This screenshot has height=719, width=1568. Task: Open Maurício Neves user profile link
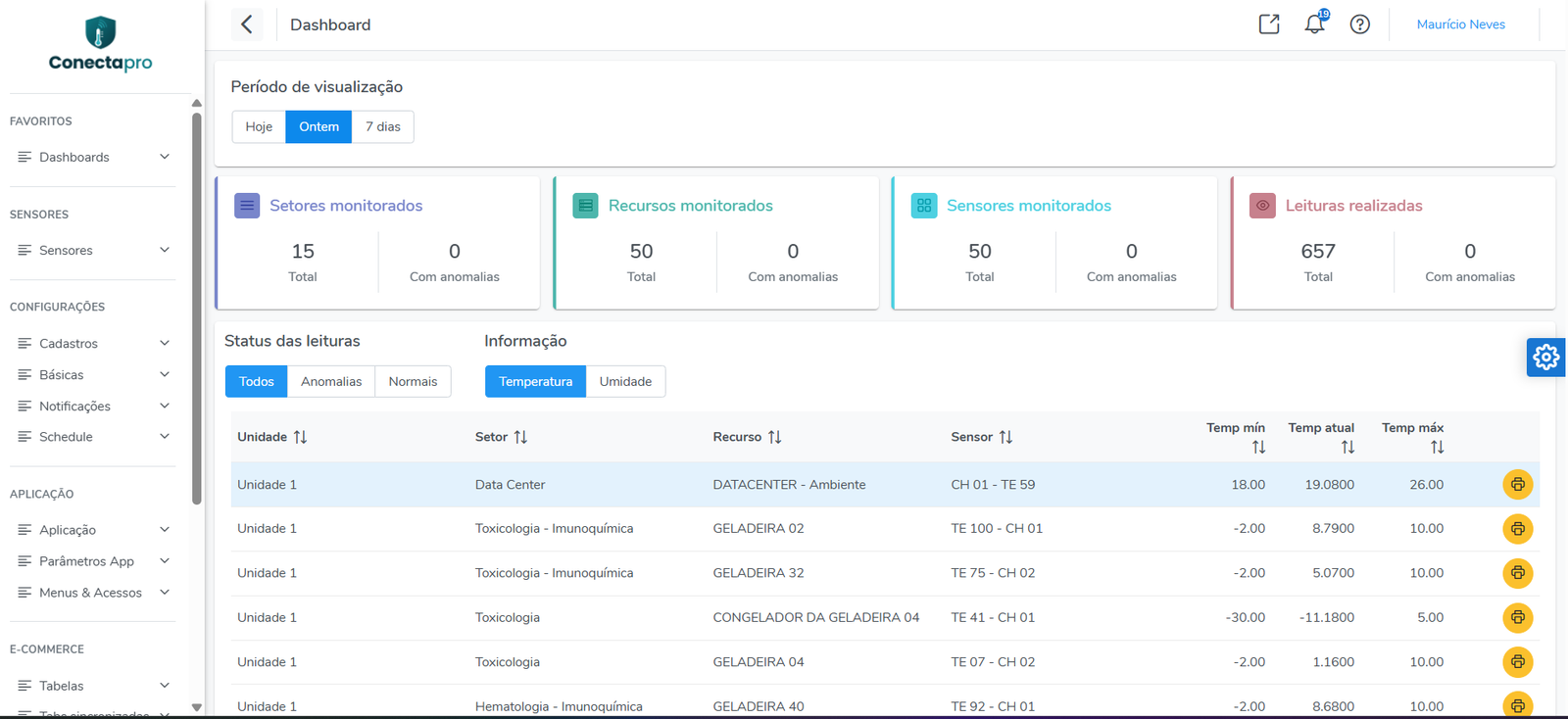click(1460, 24)
